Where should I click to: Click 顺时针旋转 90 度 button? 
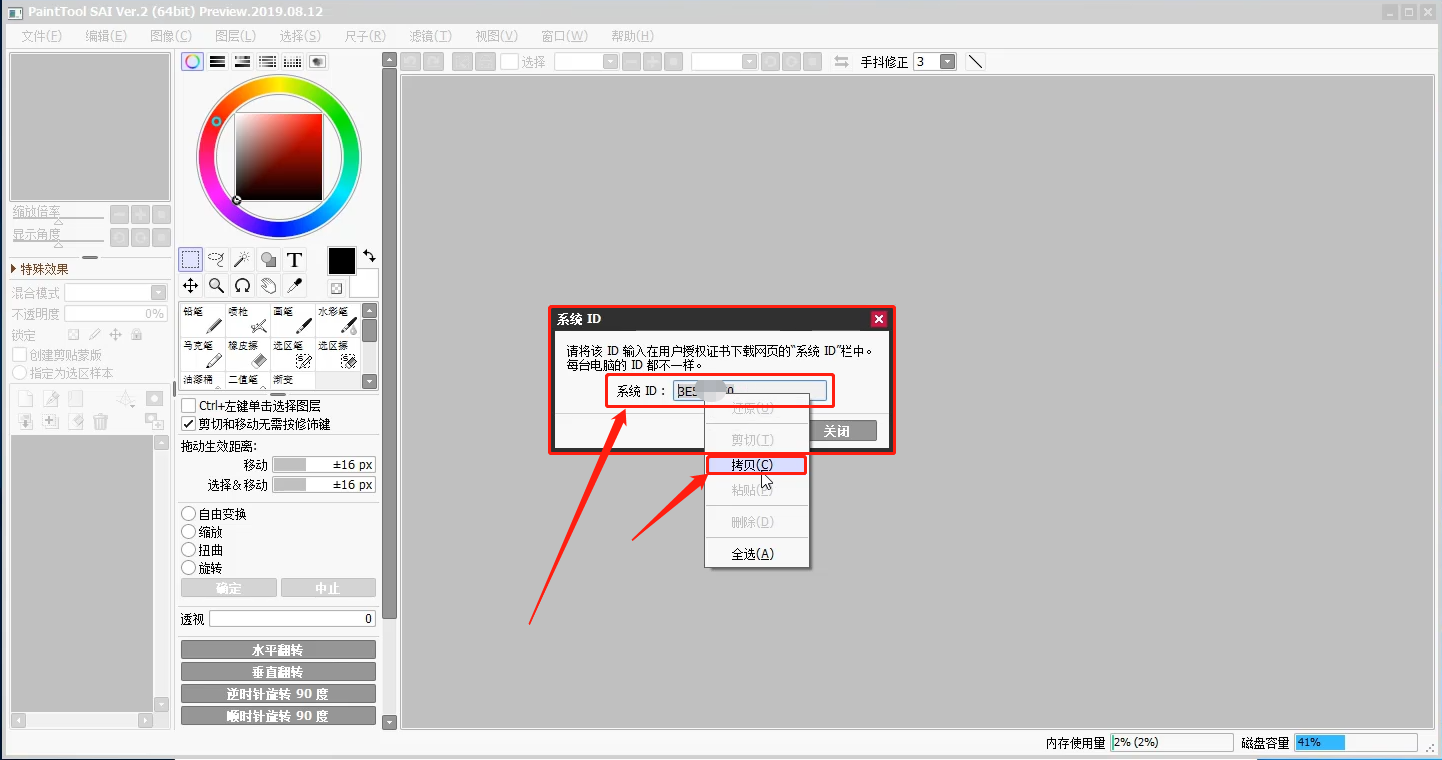point(278,716)
